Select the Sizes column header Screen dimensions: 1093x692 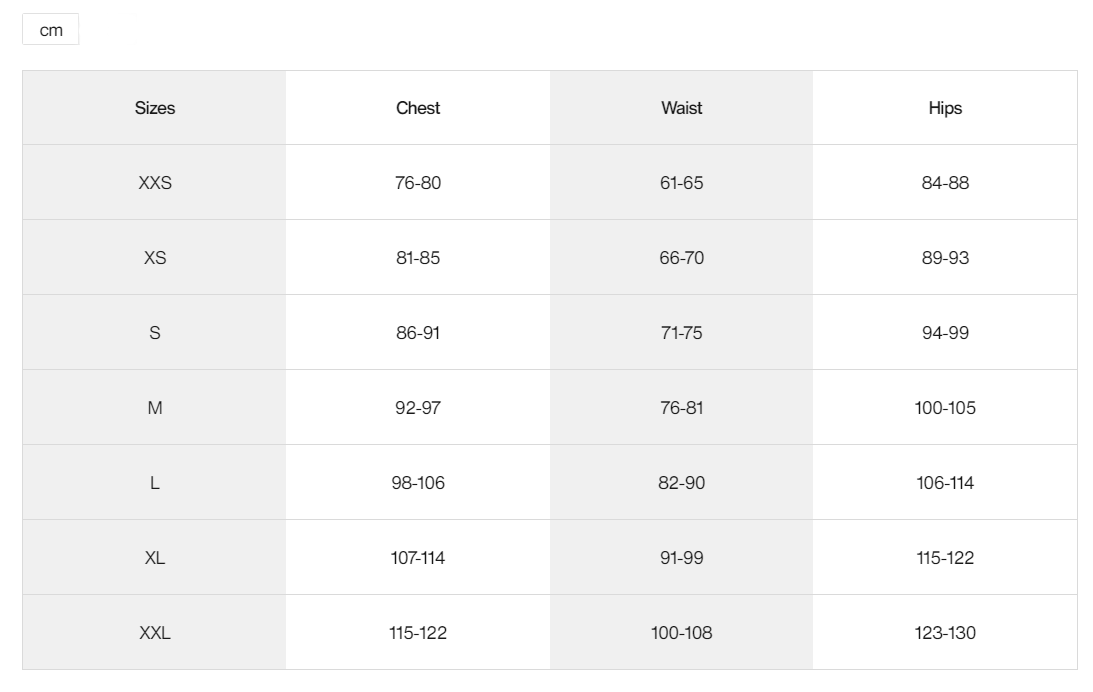pyautogui.click(x=154, y=108)
